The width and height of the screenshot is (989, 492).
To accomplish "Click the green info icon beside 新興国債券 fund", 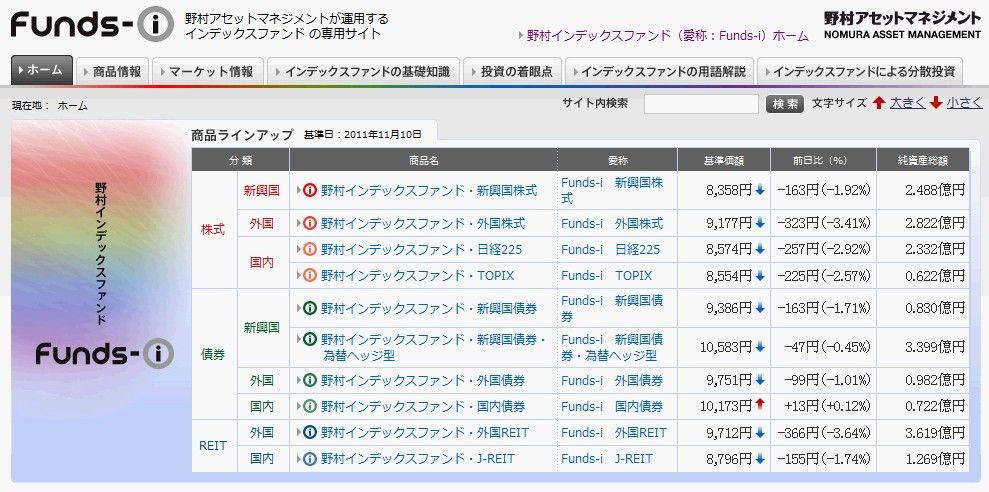I will (309, 308).
